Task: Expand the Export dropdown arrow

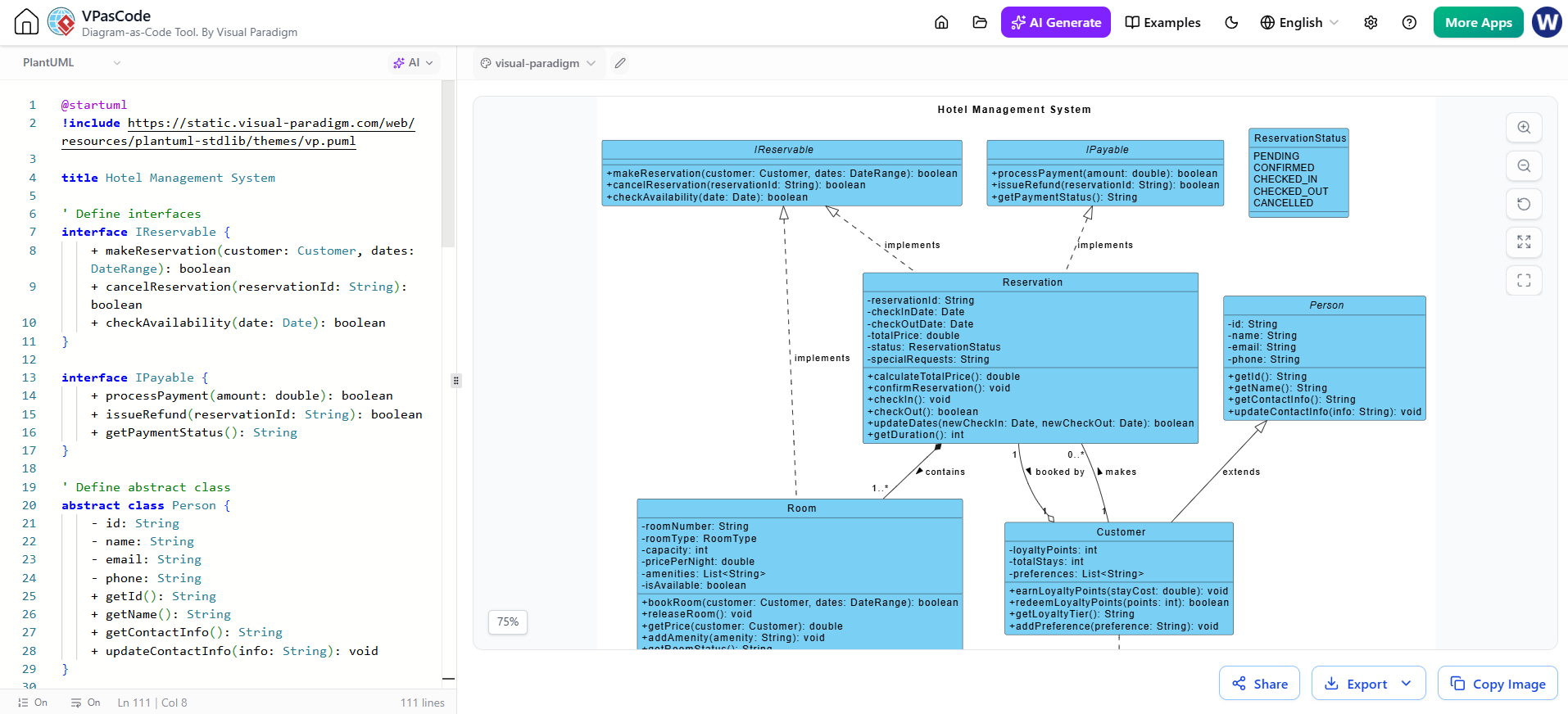Action: pyautogui.click(x=1407, y=684)
